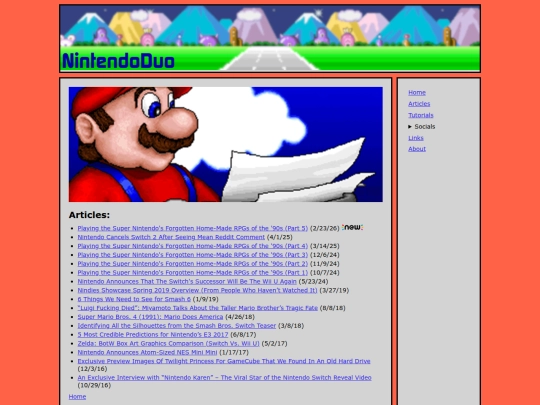The image size is (540, 405).
Task: Open Nintendo Cancels Switch 2 article
Action: point(171,237)
